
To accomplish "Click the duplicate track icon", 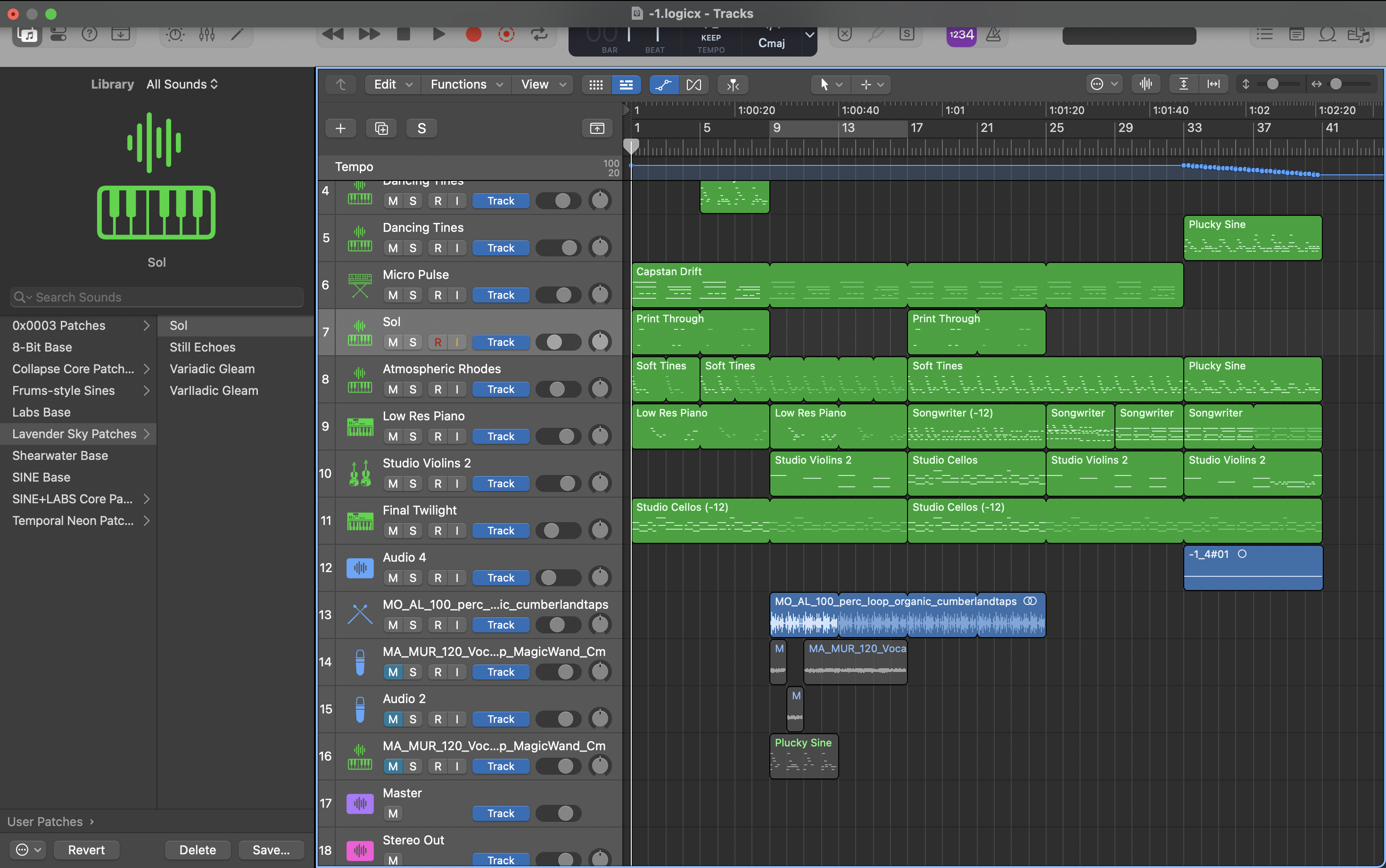I will pos(381,128).
